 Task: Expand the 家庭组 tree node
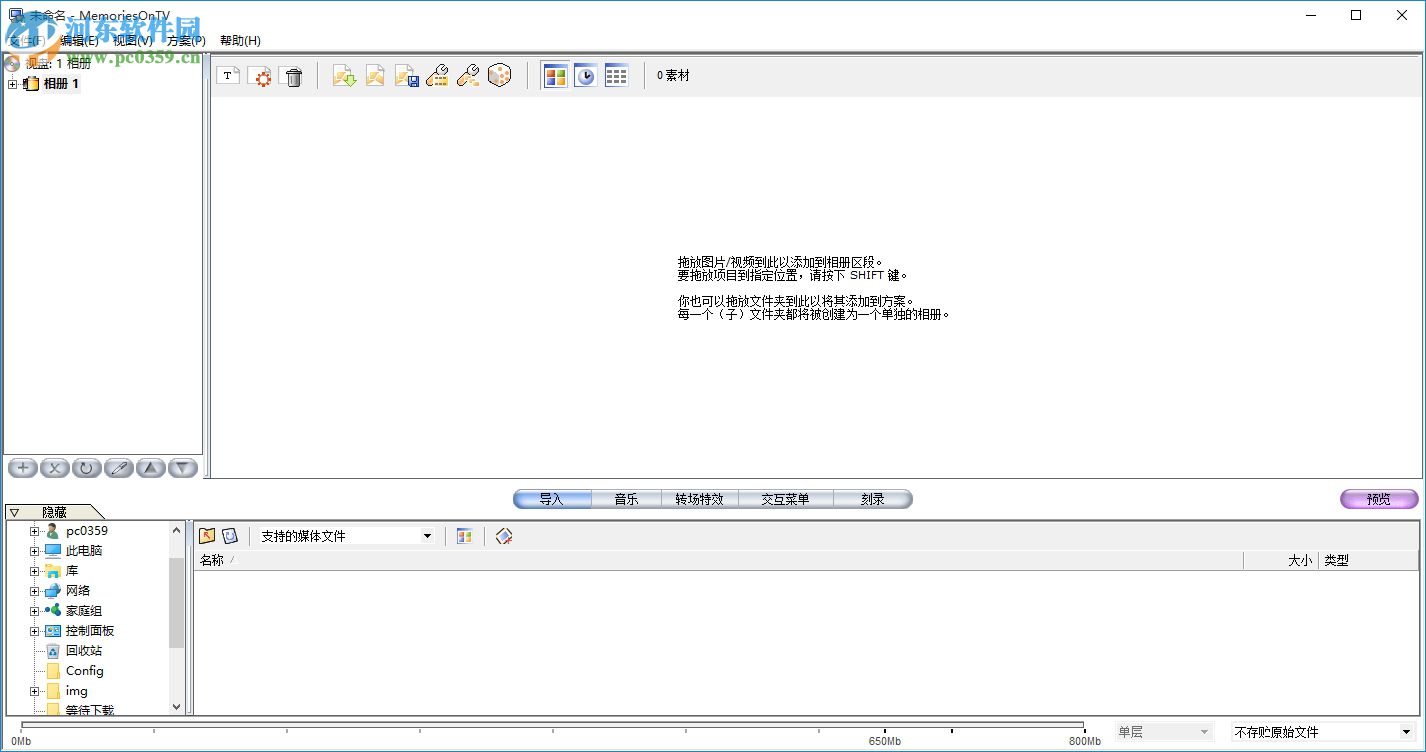tap(34, 611)
